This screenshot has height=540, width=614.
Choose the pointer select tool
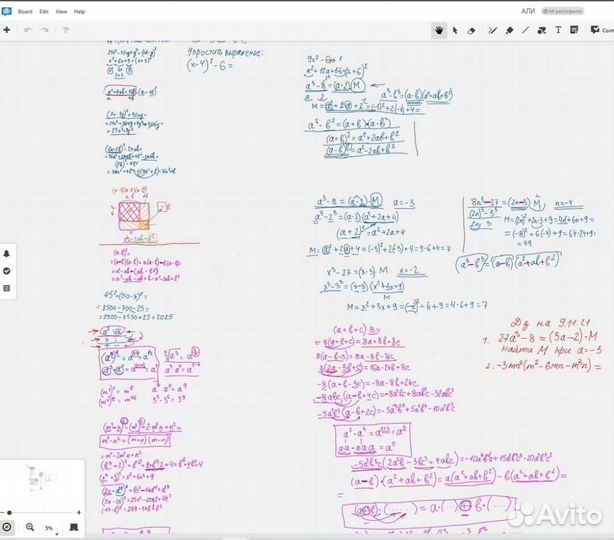click(x=454, y=30)
